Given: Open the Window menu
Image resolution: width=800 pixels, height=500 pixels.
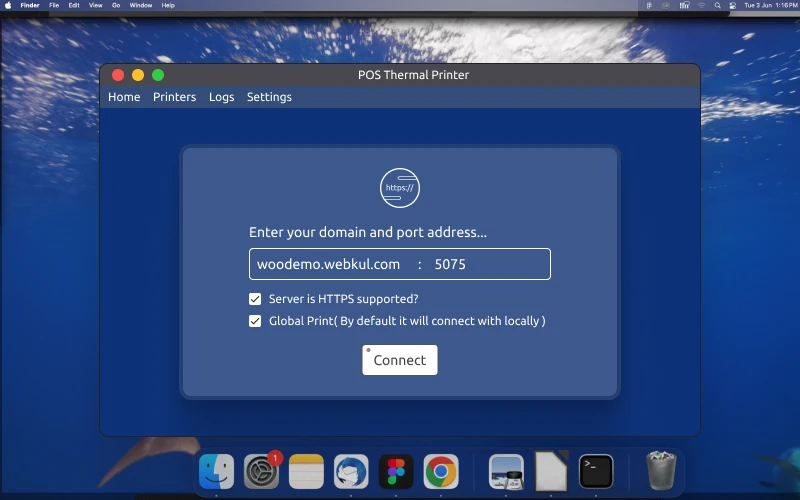Looking at the screenshot, I should coord(141,5).
